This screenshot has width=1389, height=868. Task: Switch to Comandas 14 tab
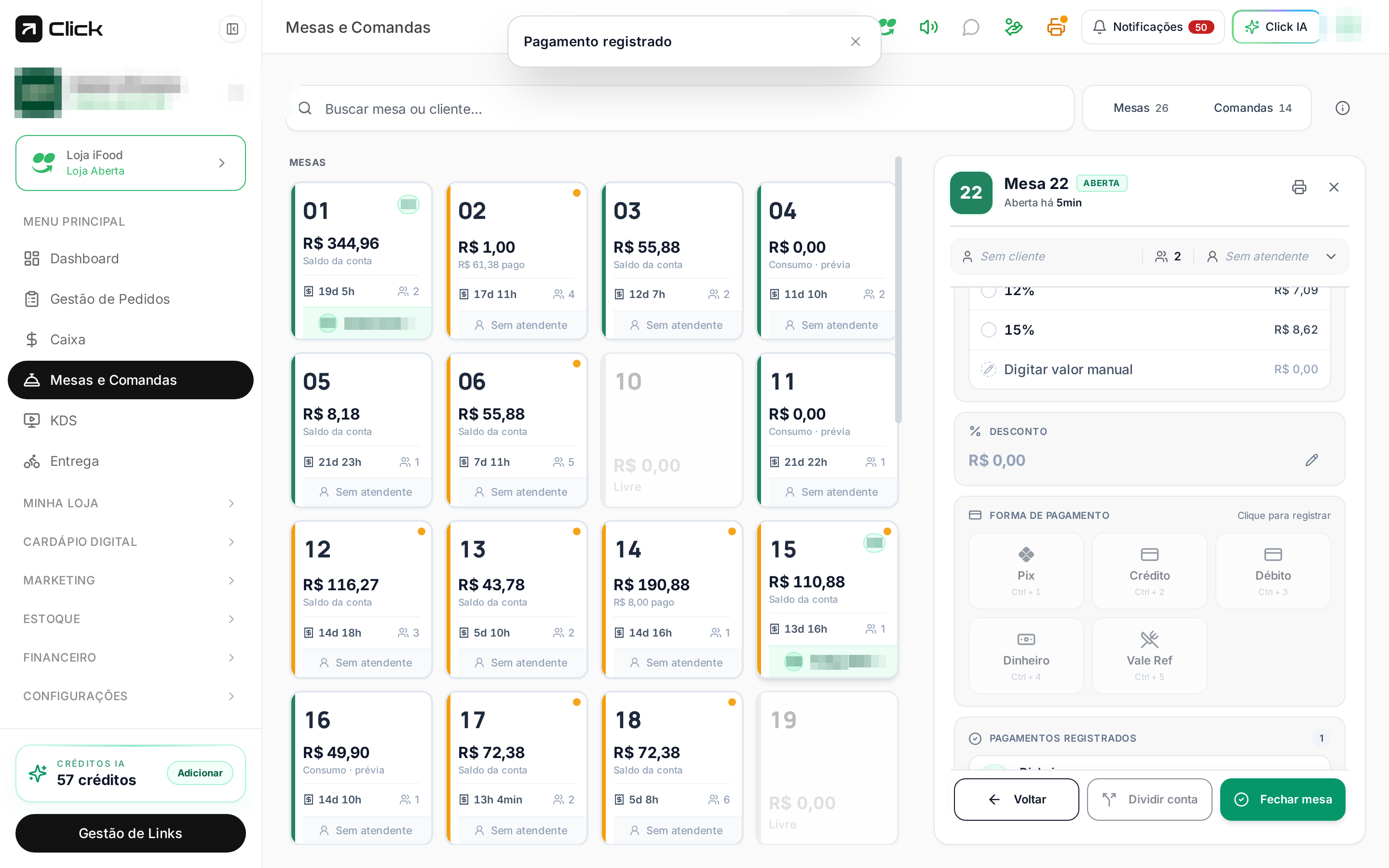tap(1253, 108)
